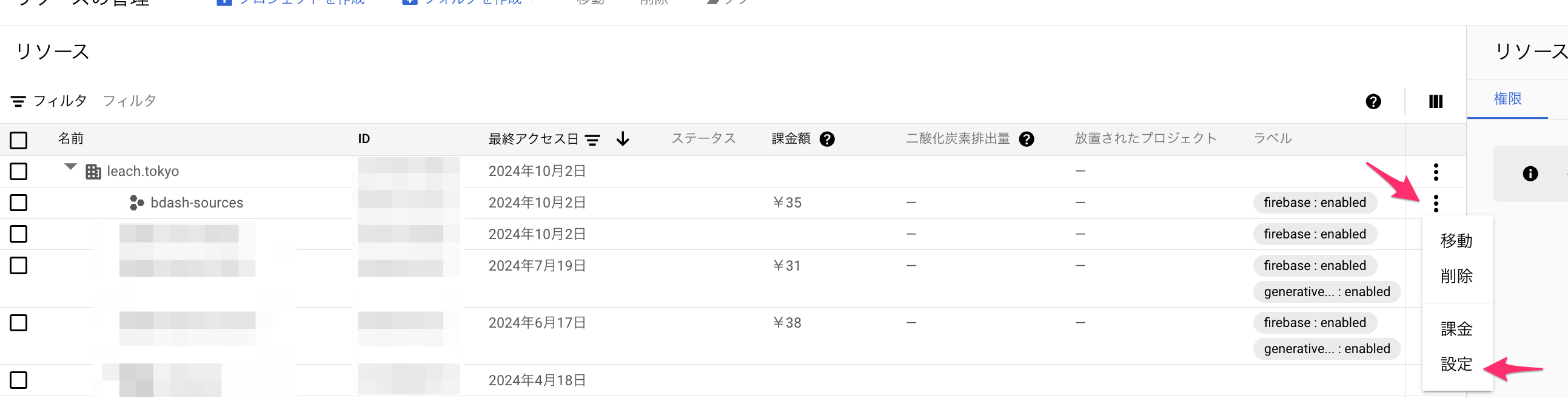Open the filter options via the filter icon

coord(19,100)
